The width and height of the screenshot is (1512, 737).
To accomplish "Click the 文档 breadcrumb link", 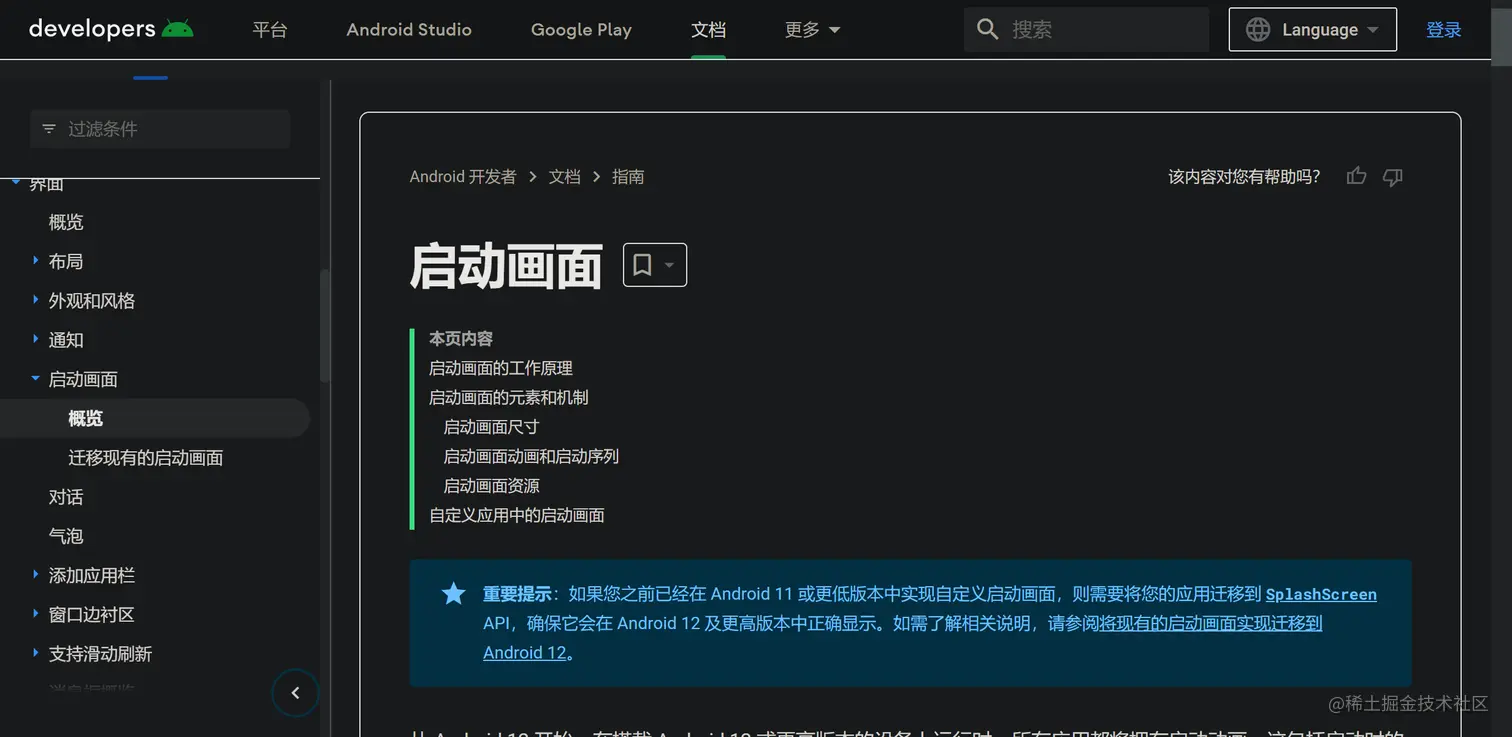I will (x=564, y=177).
